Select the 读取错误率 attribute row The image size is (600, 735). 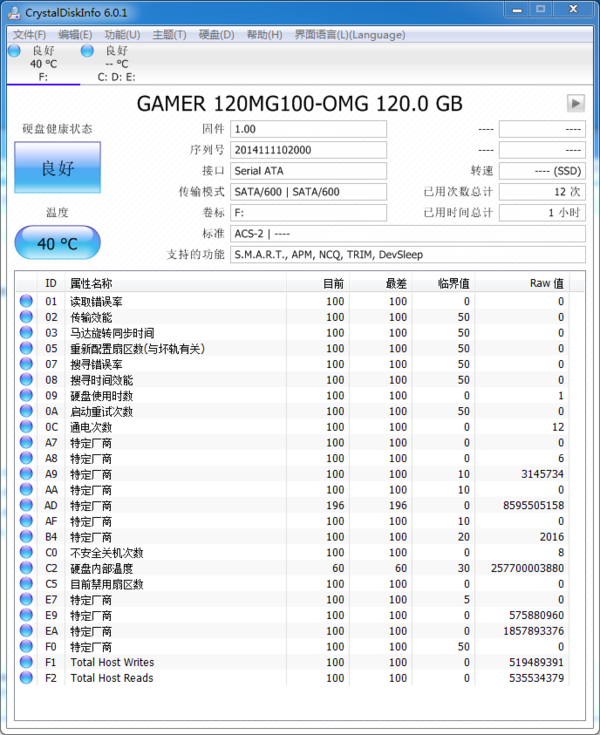293,301
